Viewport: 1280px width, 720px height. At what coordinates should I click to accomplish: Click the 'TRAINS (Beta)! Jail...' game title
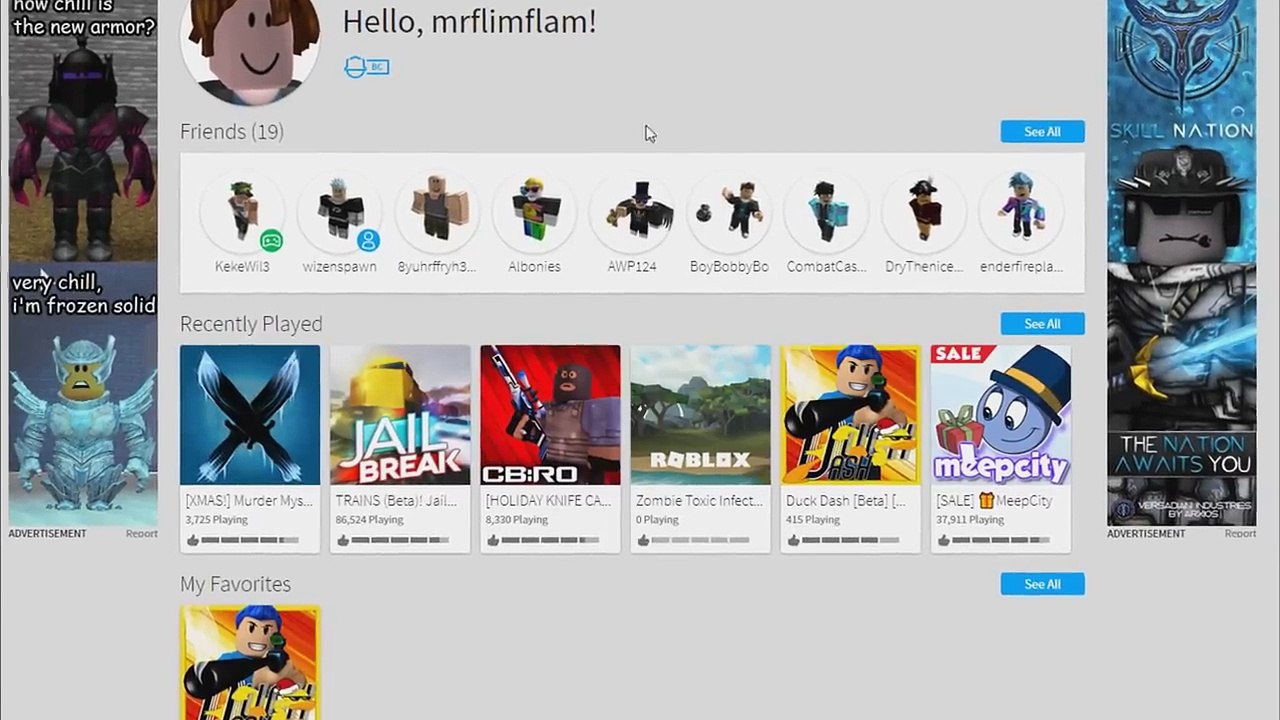(x=396, y=501)
